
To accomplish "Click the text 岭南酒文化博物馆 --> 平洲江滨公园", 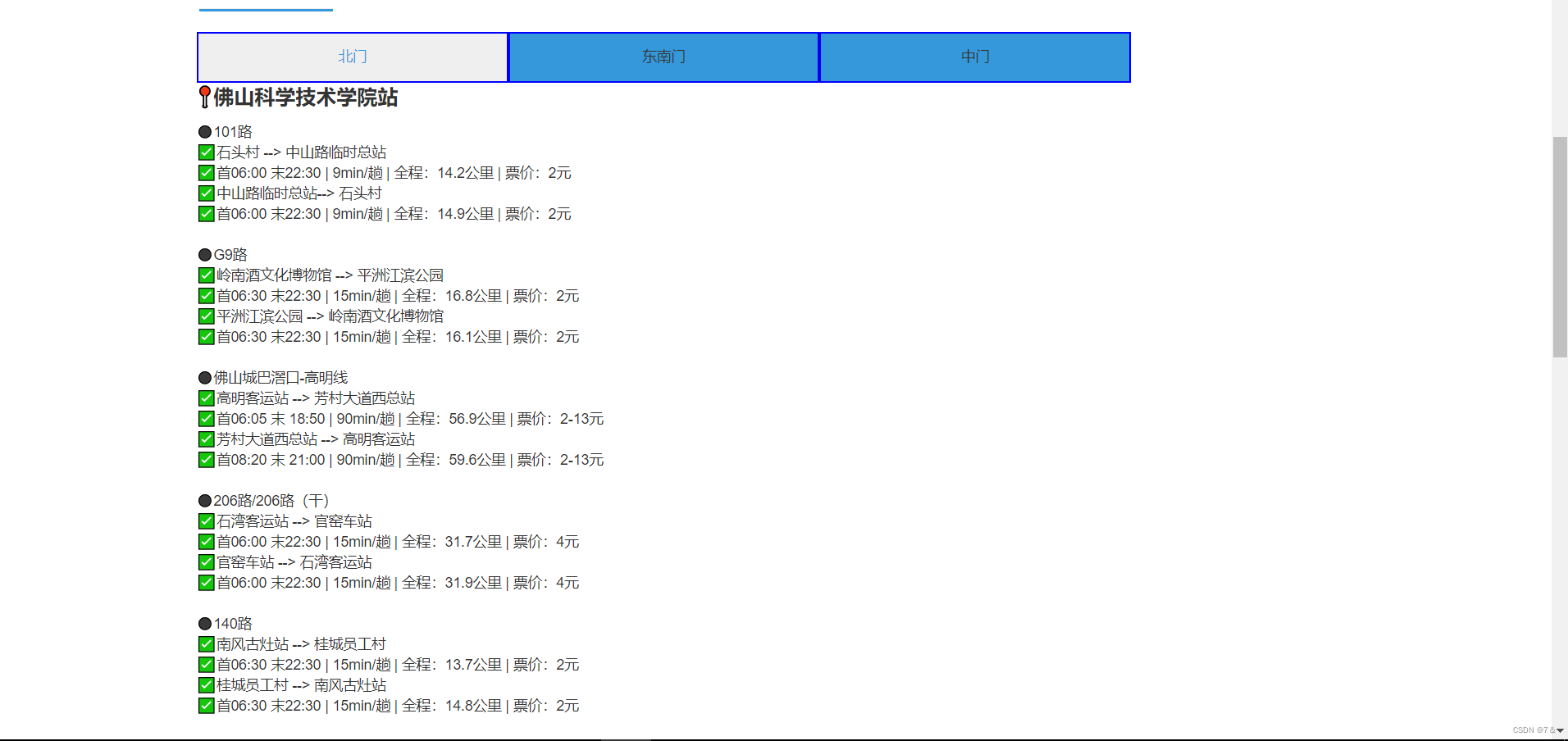I will tap(330, 275).
